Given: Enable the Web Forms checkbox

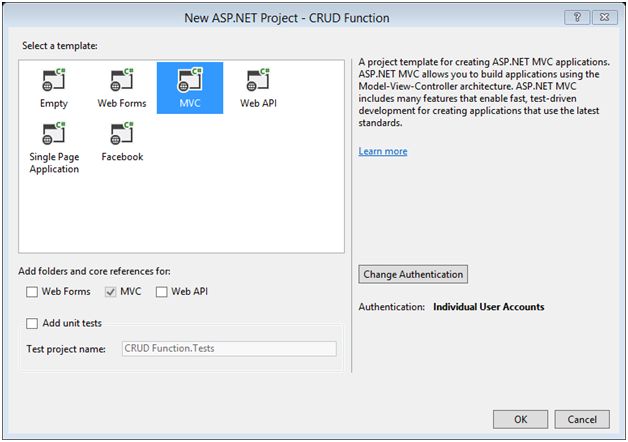Looking at the screenshot, I should click(33, 291).
